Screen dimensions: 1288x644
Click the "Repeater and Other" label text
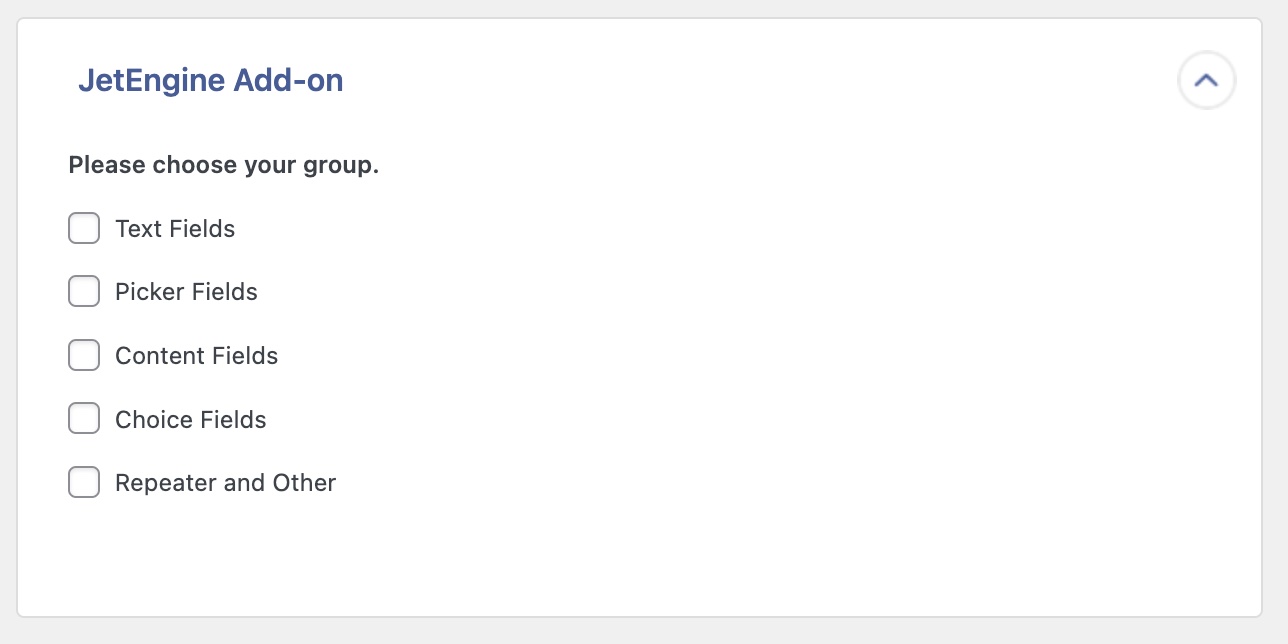(x=225, y=483)
